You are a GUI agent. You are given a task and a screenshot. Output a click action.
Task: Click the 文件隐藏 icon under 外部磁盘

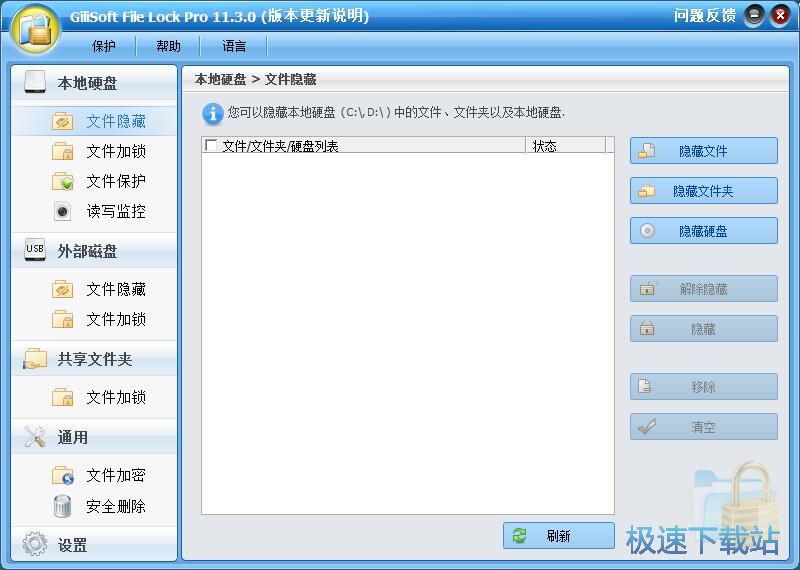point(63,289)
